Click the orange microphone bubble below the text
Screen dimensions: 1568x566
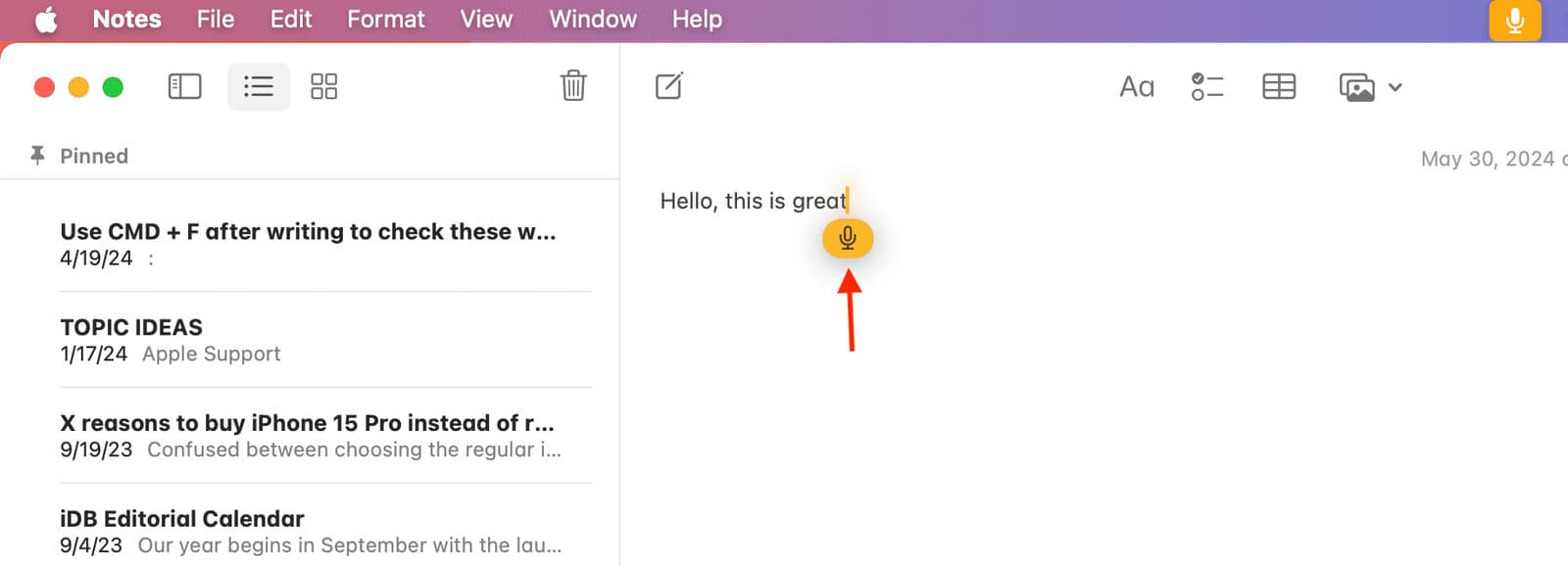848,238
